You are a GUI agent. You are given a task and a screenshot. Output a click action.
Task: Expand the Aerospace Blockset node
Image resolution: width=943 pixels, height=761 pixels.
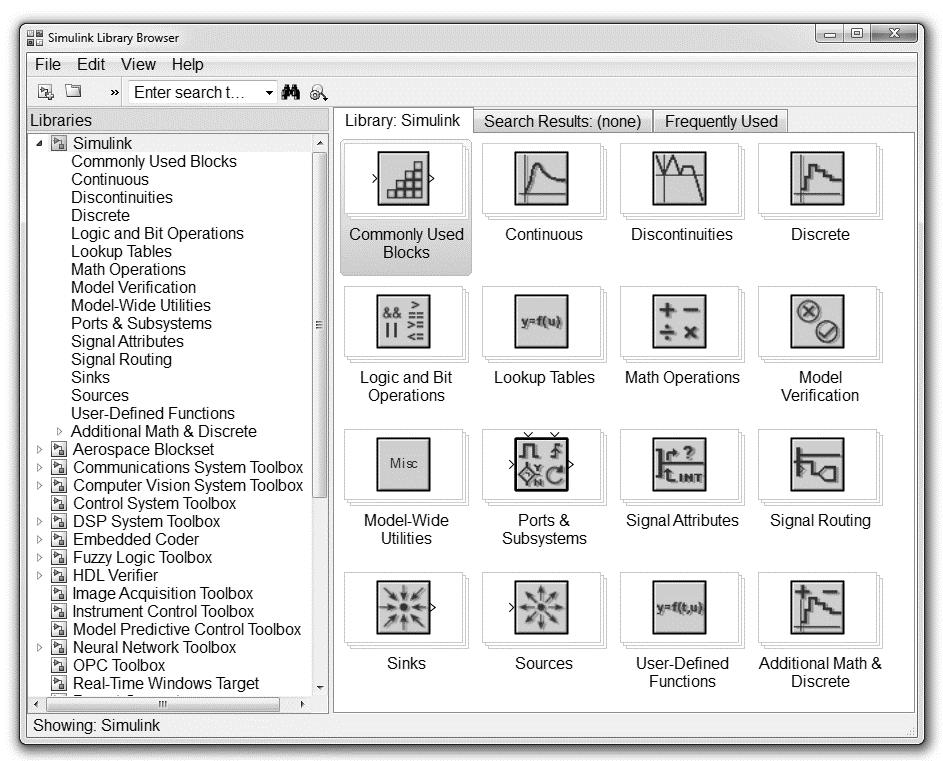click(40, 449)
